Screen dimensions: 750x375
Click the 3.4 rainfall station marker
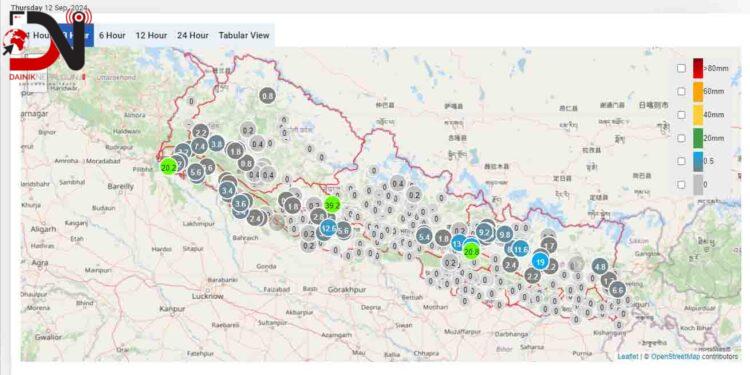point(228,191)
